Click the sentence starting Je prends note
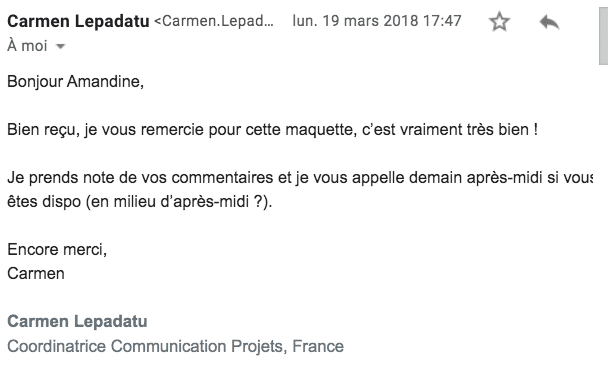Screen dimensions: 608x376 (300, 190)
